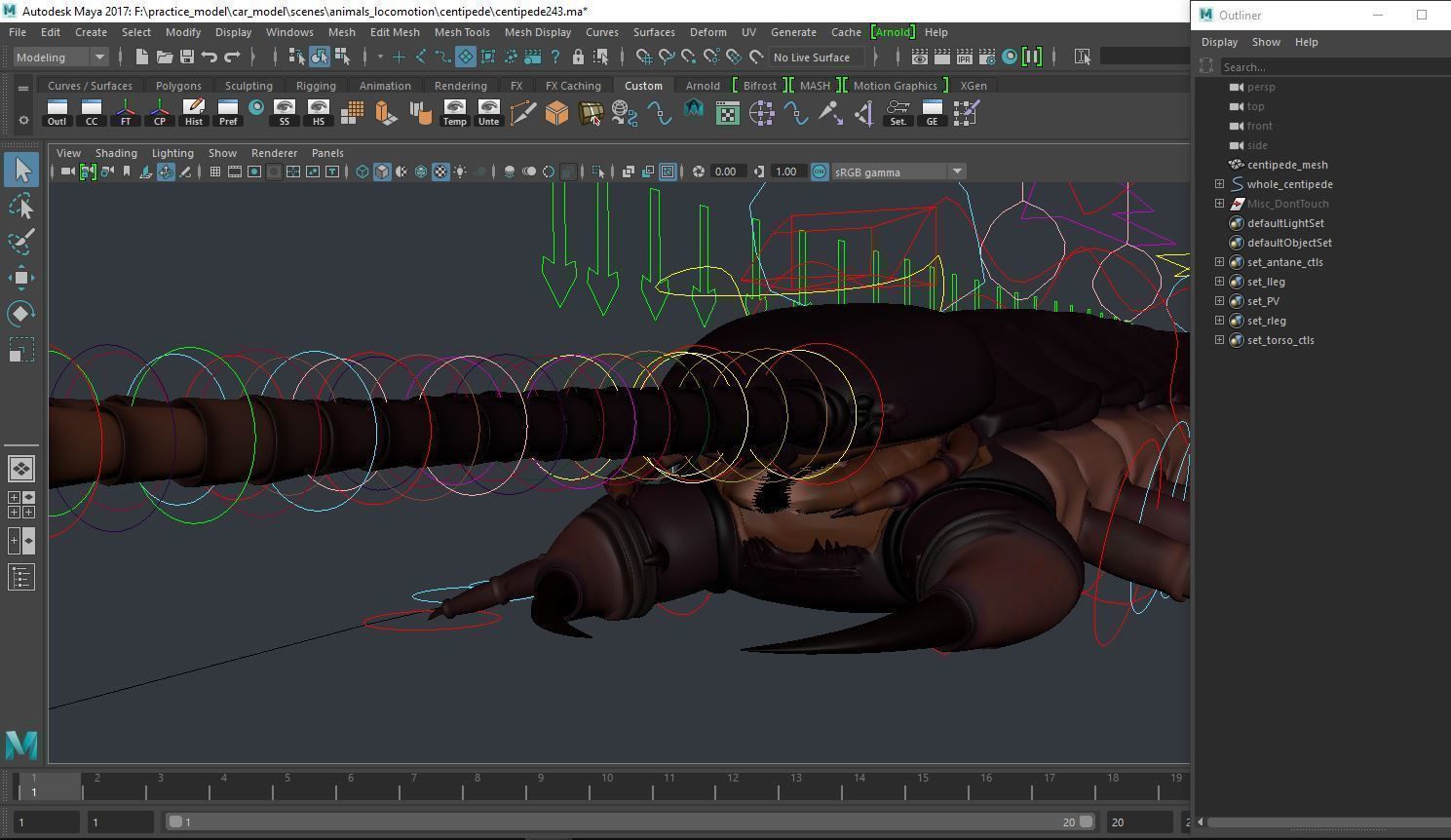Image resolution: width=1451 pixels, height=840 pixels.
Task: Click the time range slider bar
Action: pyautogui.click(x=630, y=821)
